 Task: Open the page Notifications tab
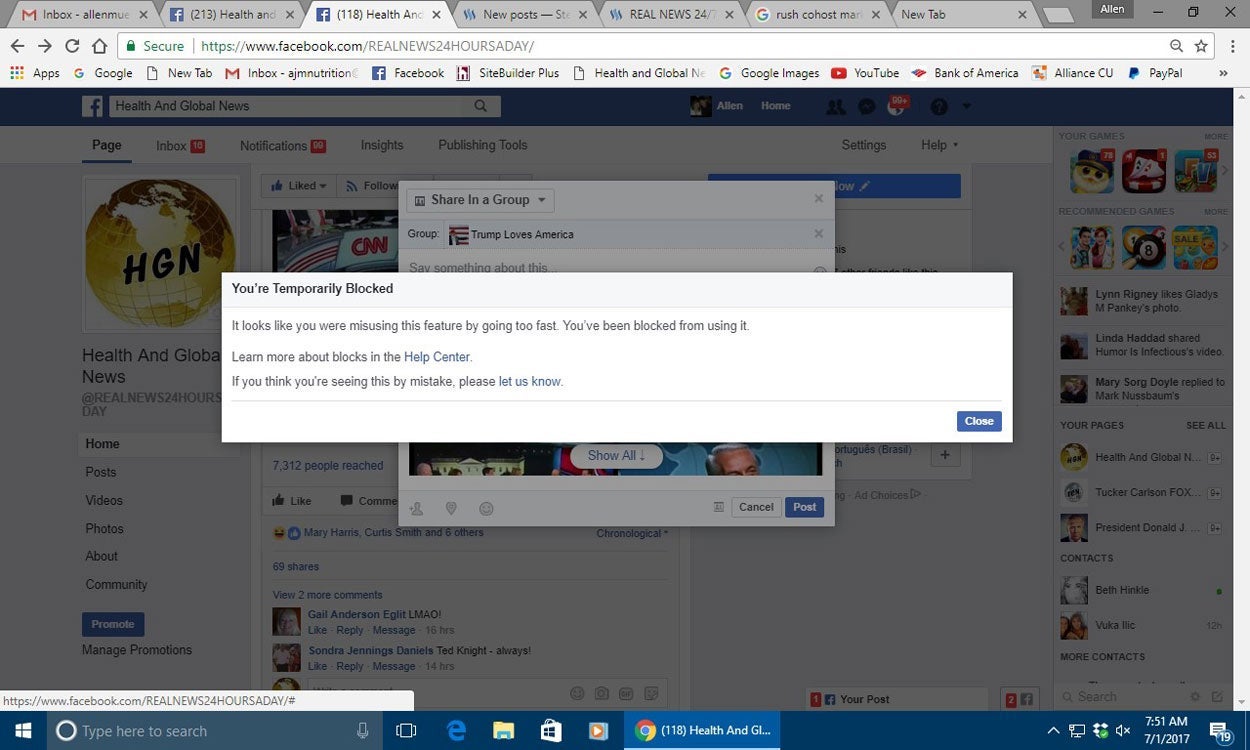pyautogui.click(x=283, y=146)
